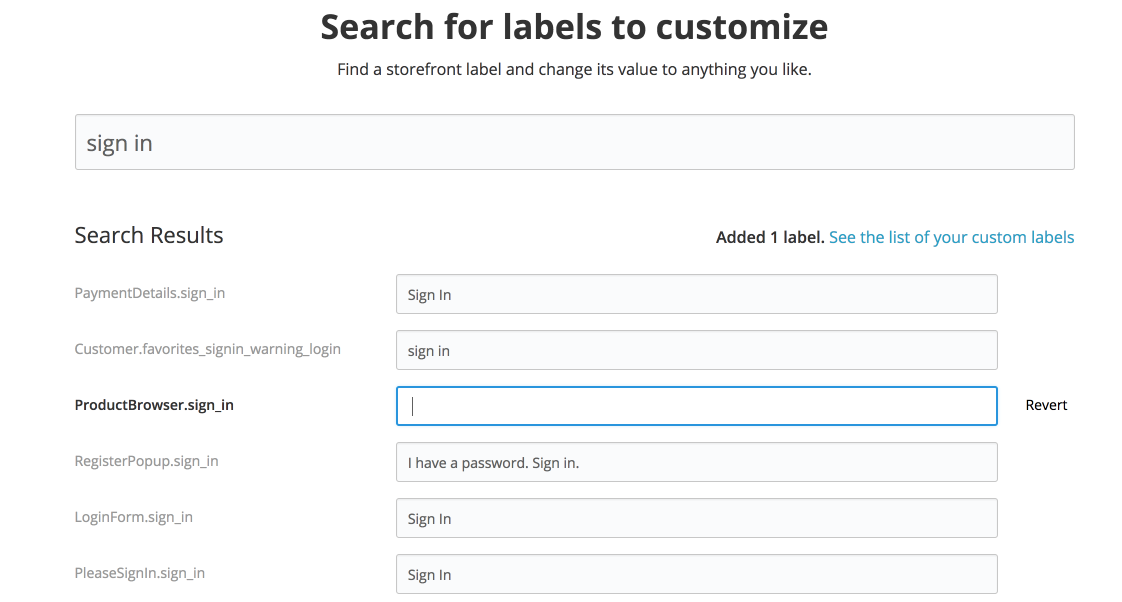Image resolution: width=1122 pixels, height=602 pixels.
Task: Open 'See the list of your custom labels'
Action: (x=951, y=237)
